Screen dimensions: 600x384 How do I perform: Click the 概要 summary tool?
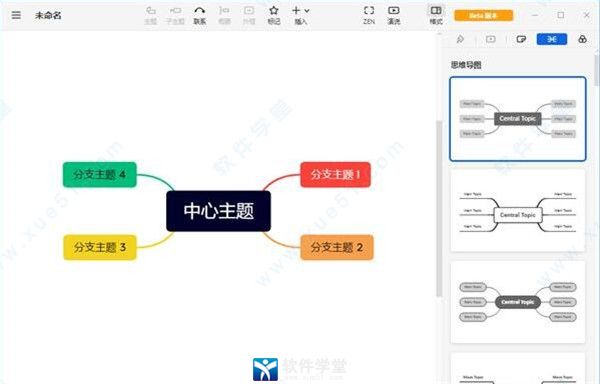pos(224,15)
